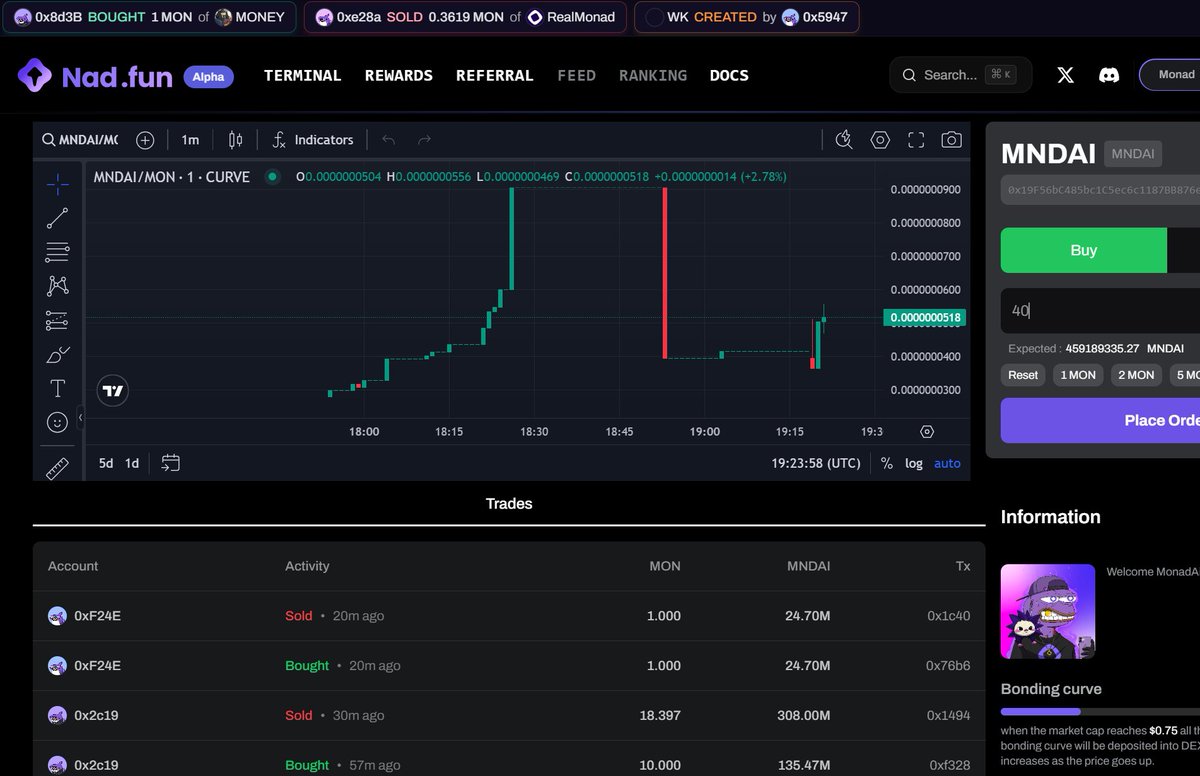Open the DOCS nav item
This screenshot has width=1200, height=776.
[x=729, y=75]
